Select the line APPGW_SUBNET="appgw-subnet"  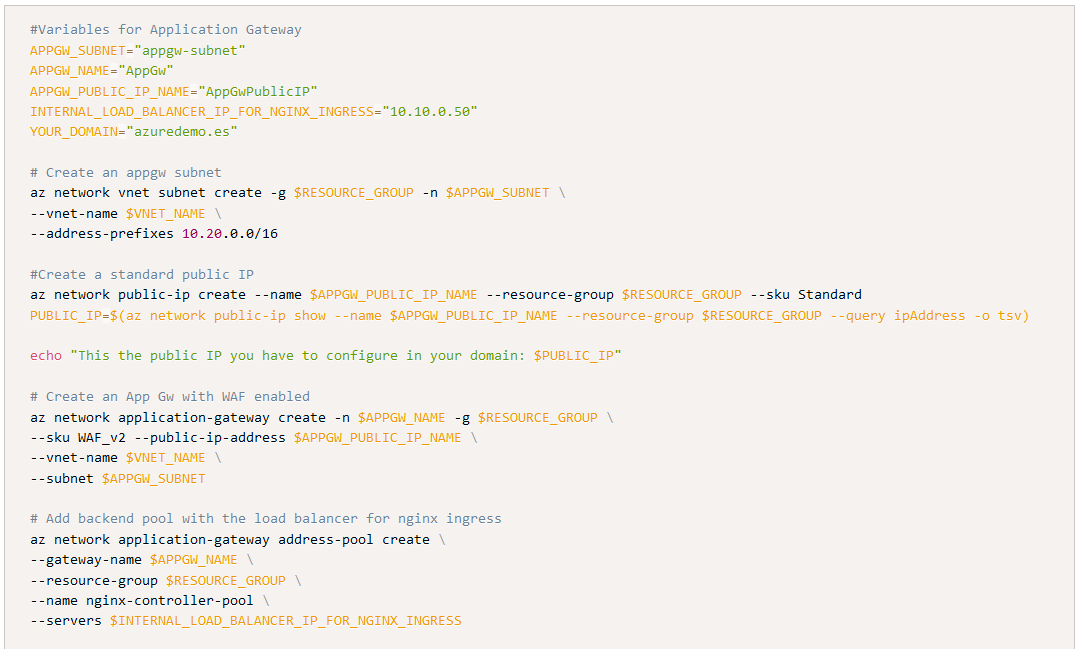pyautogui.click(x=137, y=50)
